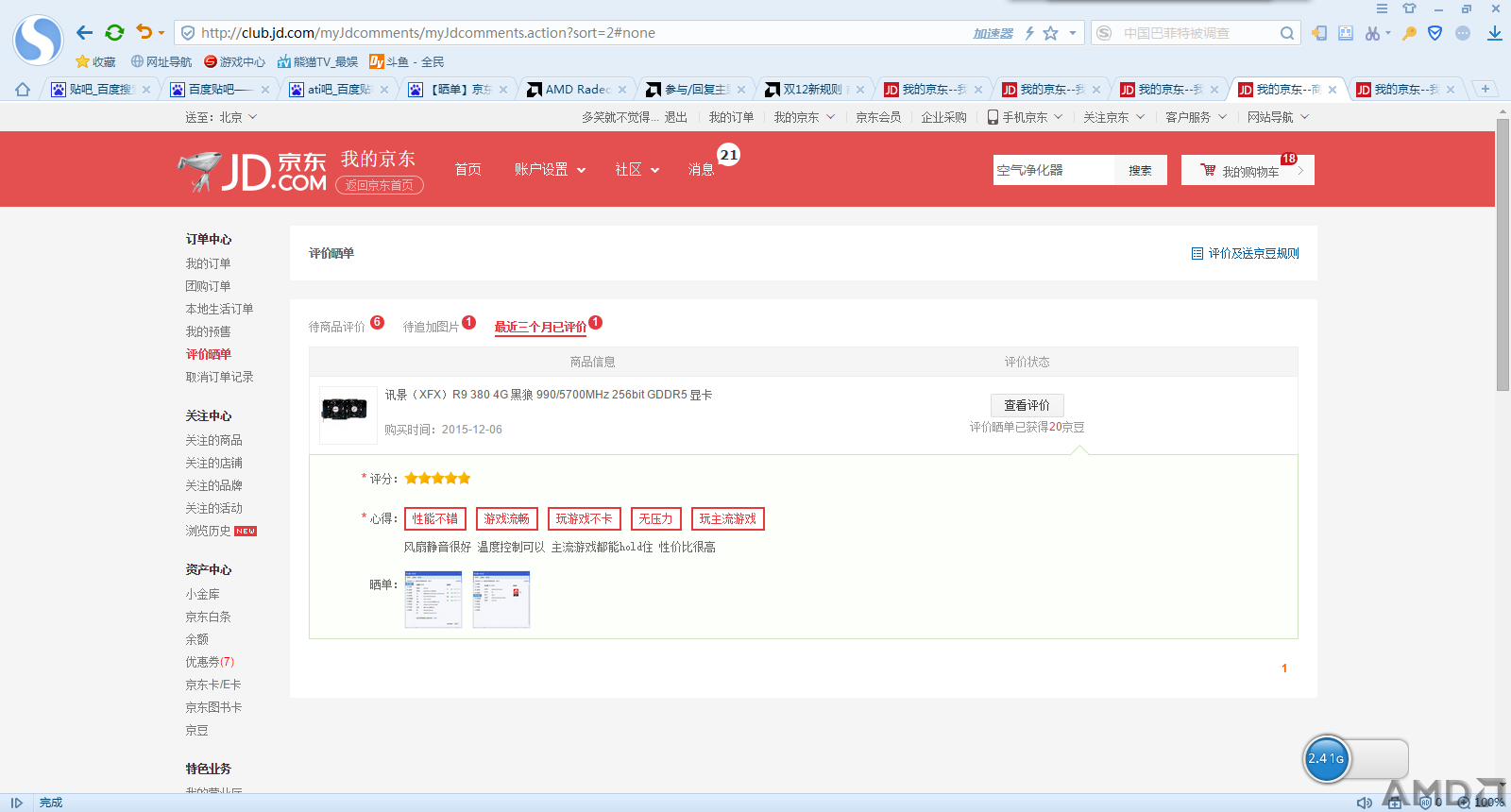Open the skin T-shirt icon

point(1409,8)
